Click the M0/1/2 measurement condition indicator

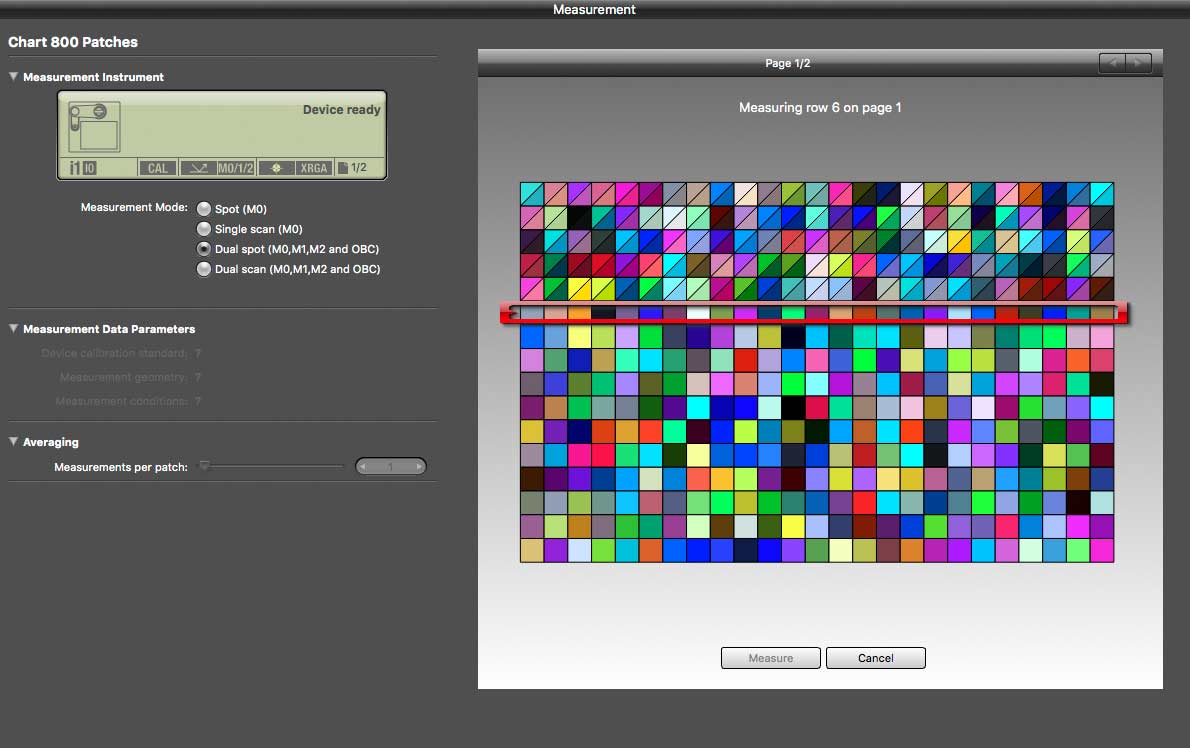click(235, 168)
